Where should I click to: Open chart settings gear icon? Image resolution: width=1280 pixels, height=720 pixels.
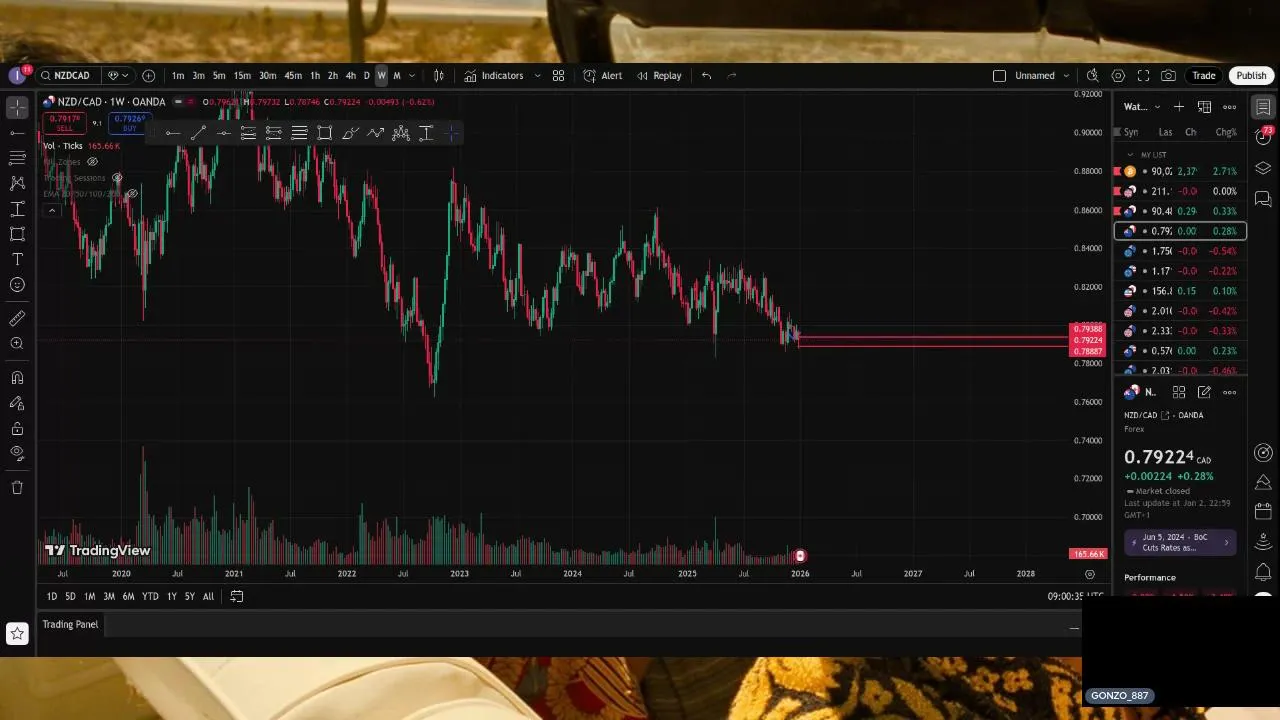(1118, 75)
